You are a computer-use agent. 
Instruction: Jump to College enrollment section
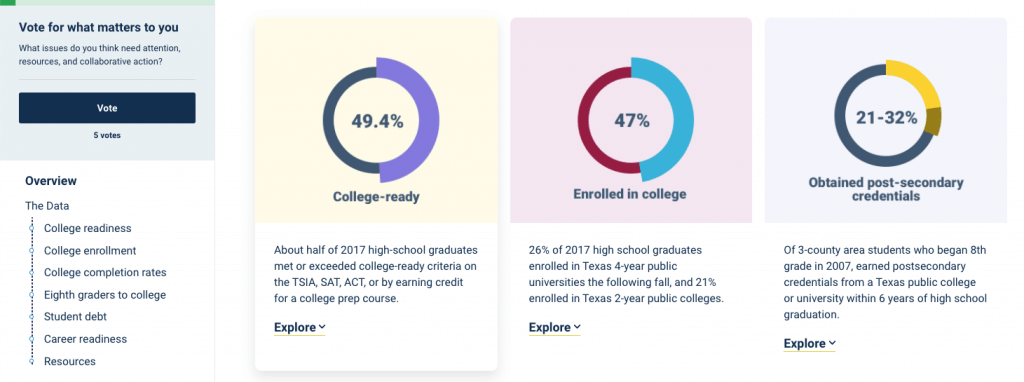tap(90, 251)
